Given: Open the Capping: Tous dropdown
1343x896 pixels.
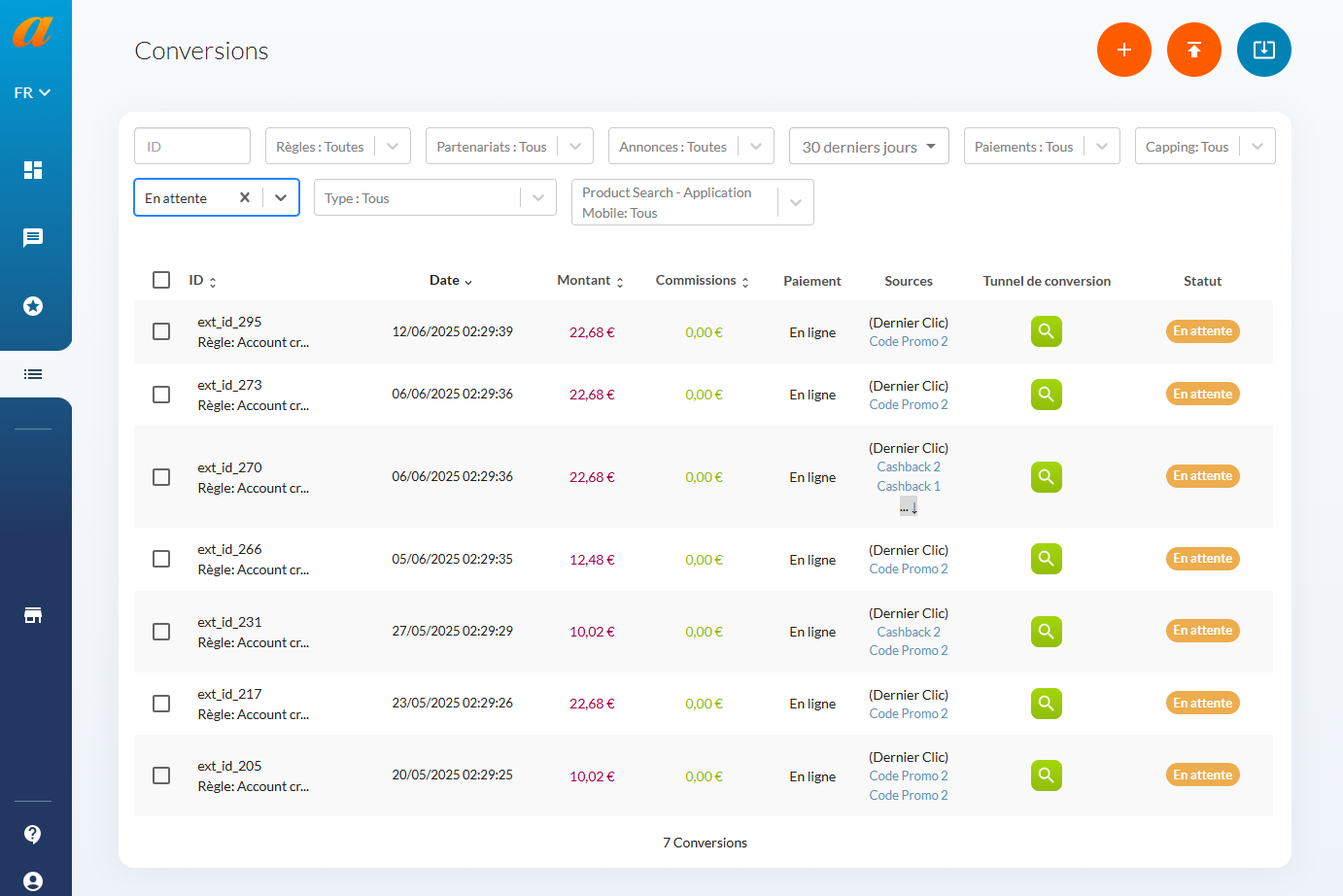Looking at the screenshot, I should coord(1205,146).
